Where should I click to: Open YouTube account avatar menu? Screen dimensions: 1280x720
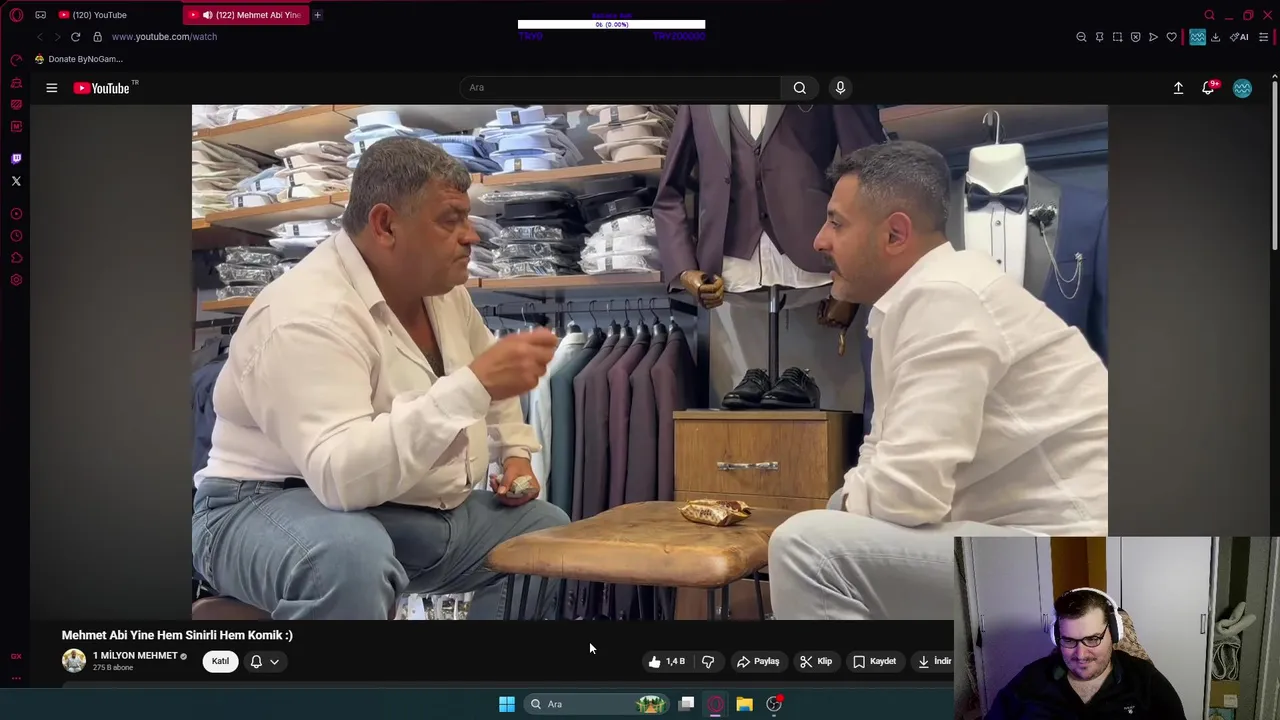1242,88
